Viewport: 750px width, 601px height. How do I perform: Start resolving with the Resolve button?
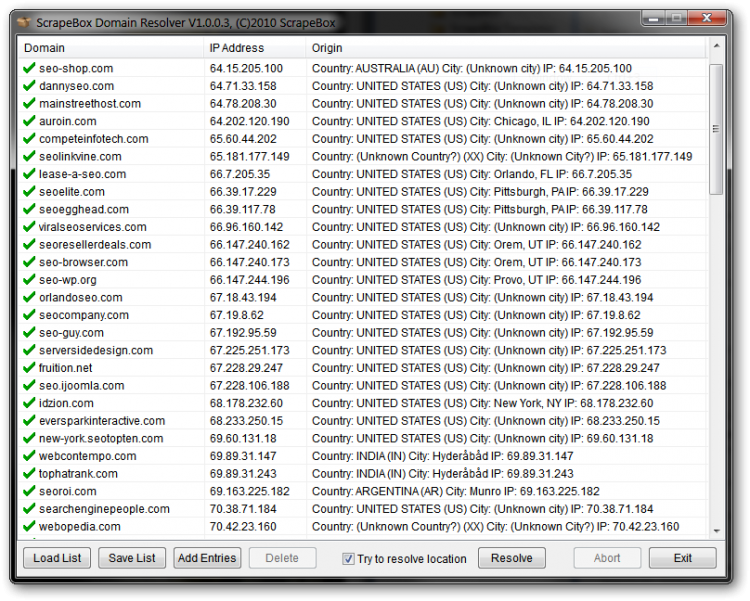512,558
